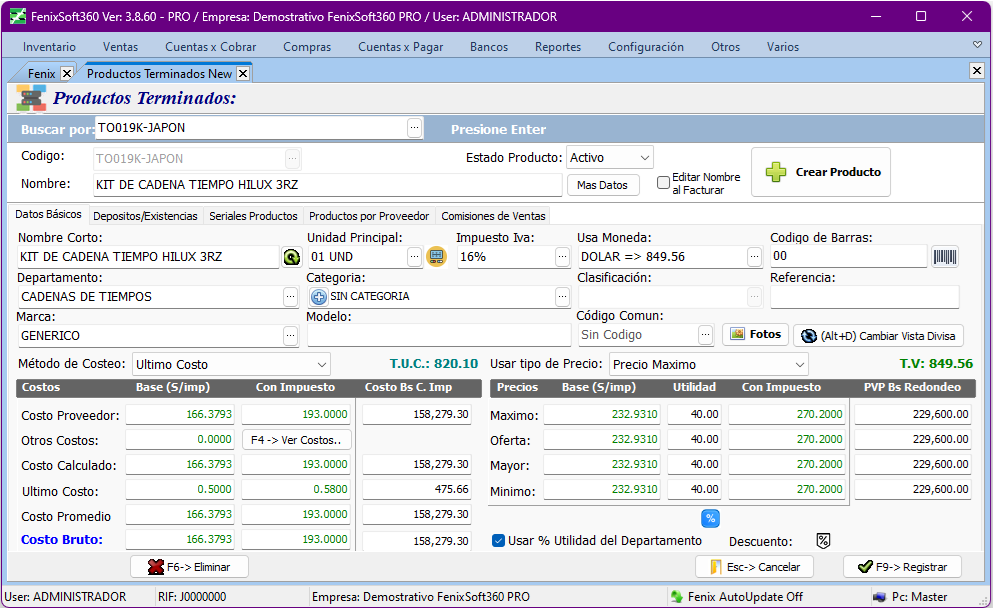Click Costo Proveedor base value 166.3793
Viewport: 993px width, 608px height.
[180, 414]
